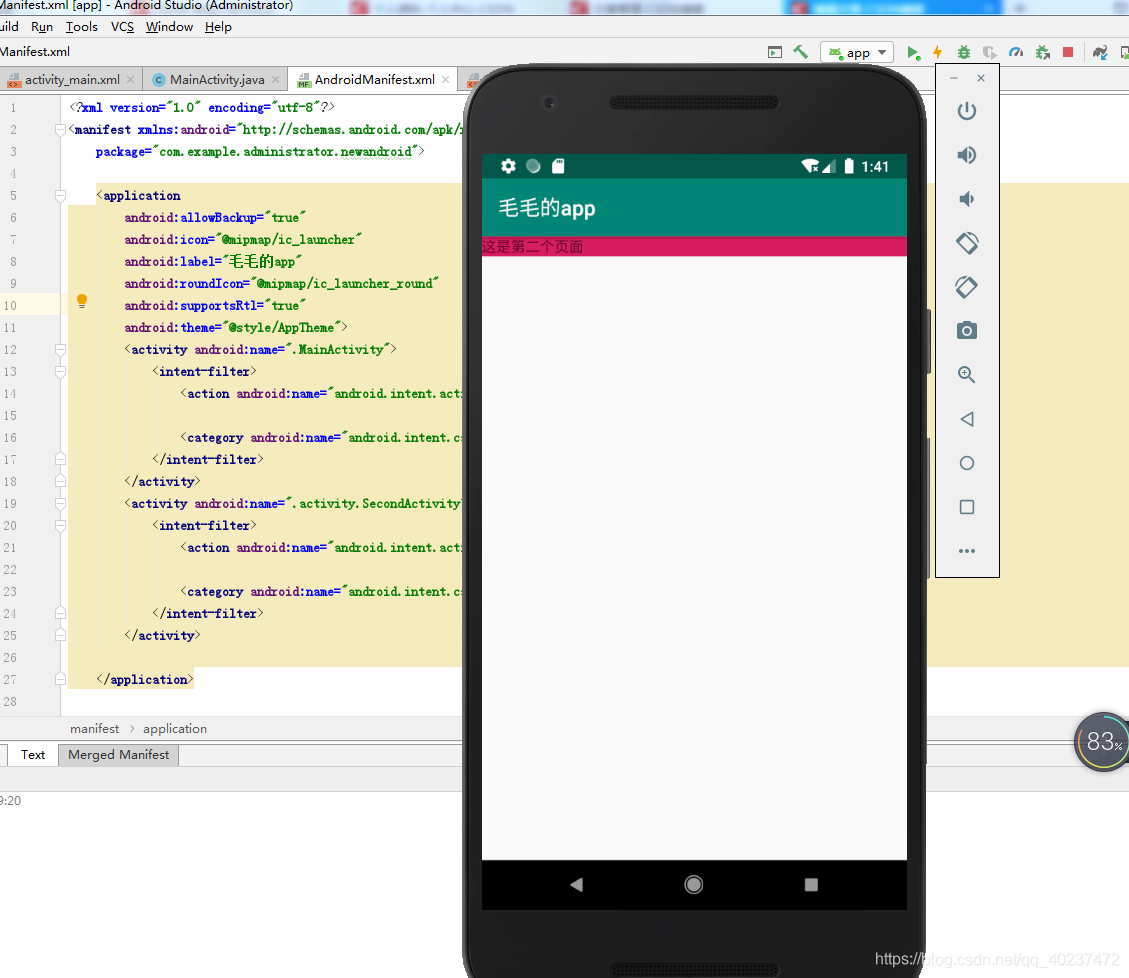Select the Text bottom tab
Image resolution: width=1129 pixels, height=978 pixels.
32,755
